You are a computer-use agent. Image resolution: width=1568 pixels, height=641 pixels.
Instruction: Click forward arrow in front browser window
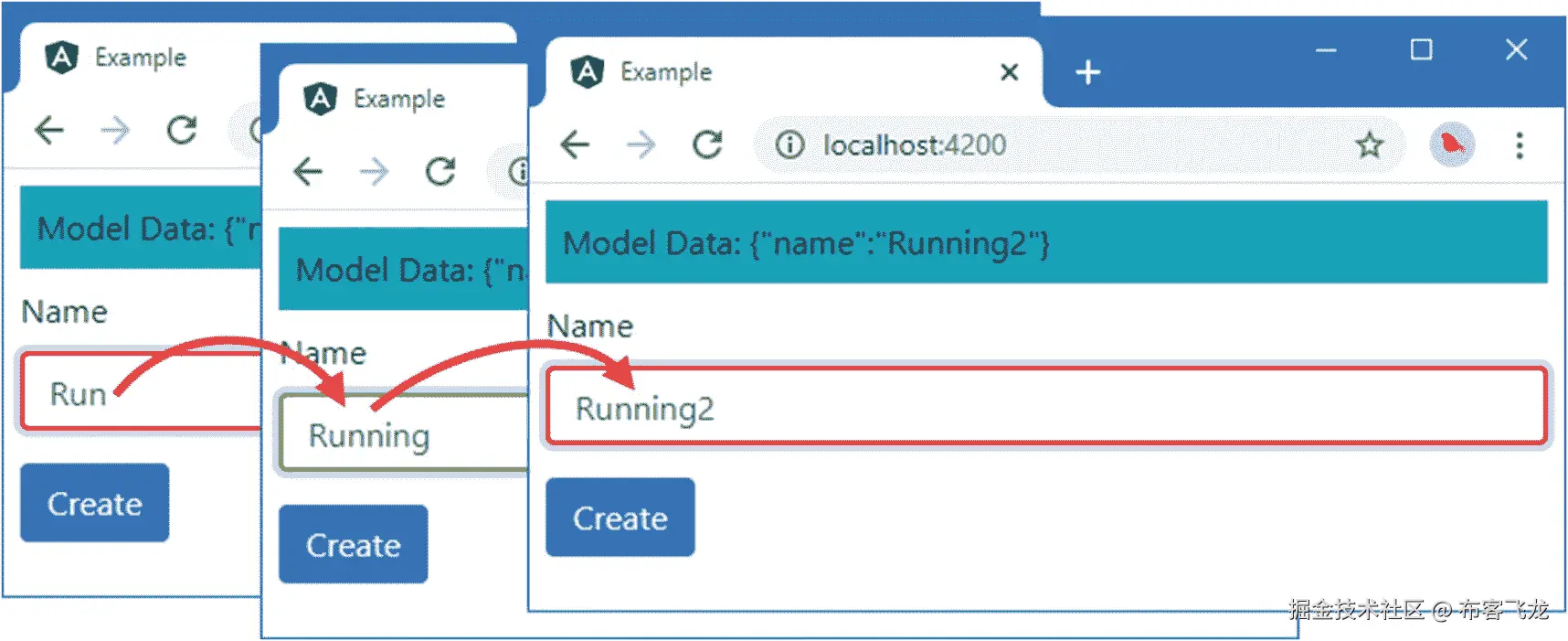coord(641,144)
